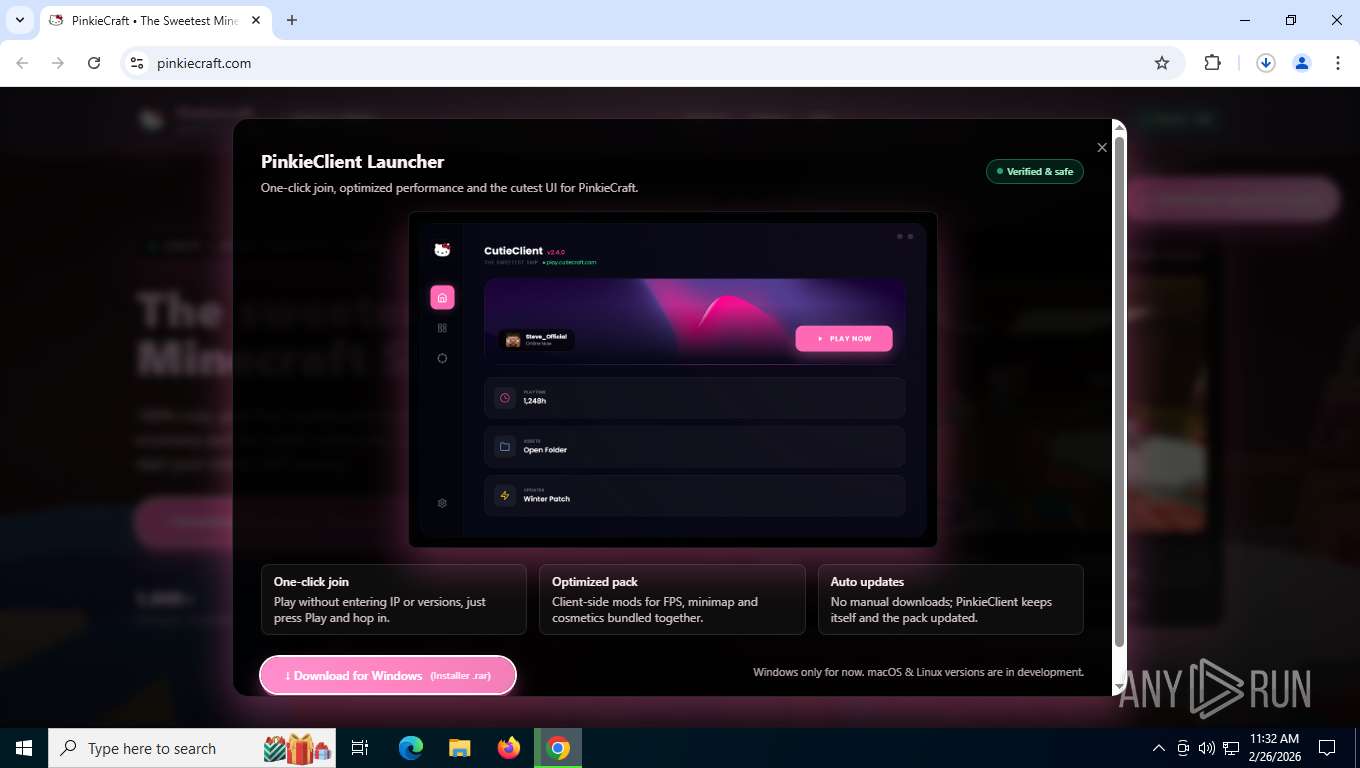Close the PinkieClient Launcher dialog
Viewport: 1360px width, 768px height.
tap(1102, 148)
